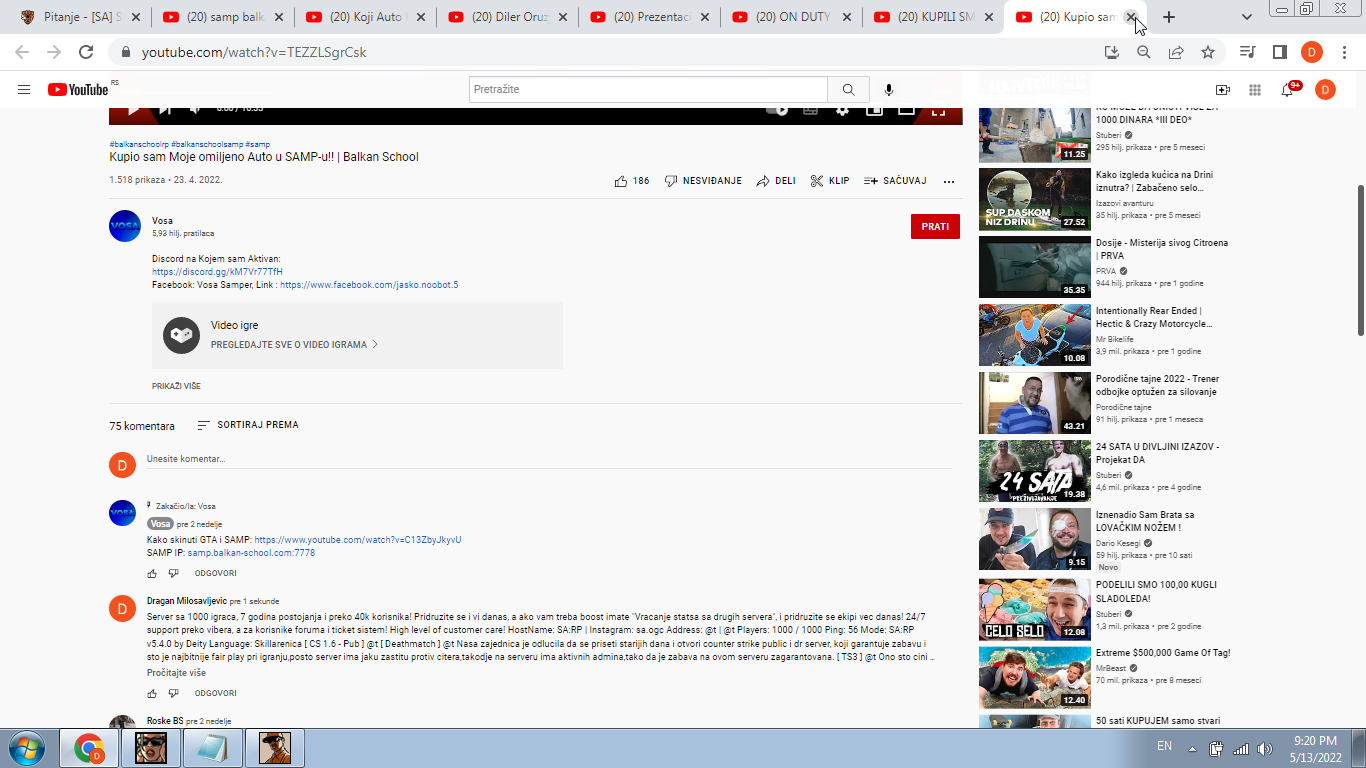
Task: Click the share page icon in address bar
Action: click(1176, 52)
